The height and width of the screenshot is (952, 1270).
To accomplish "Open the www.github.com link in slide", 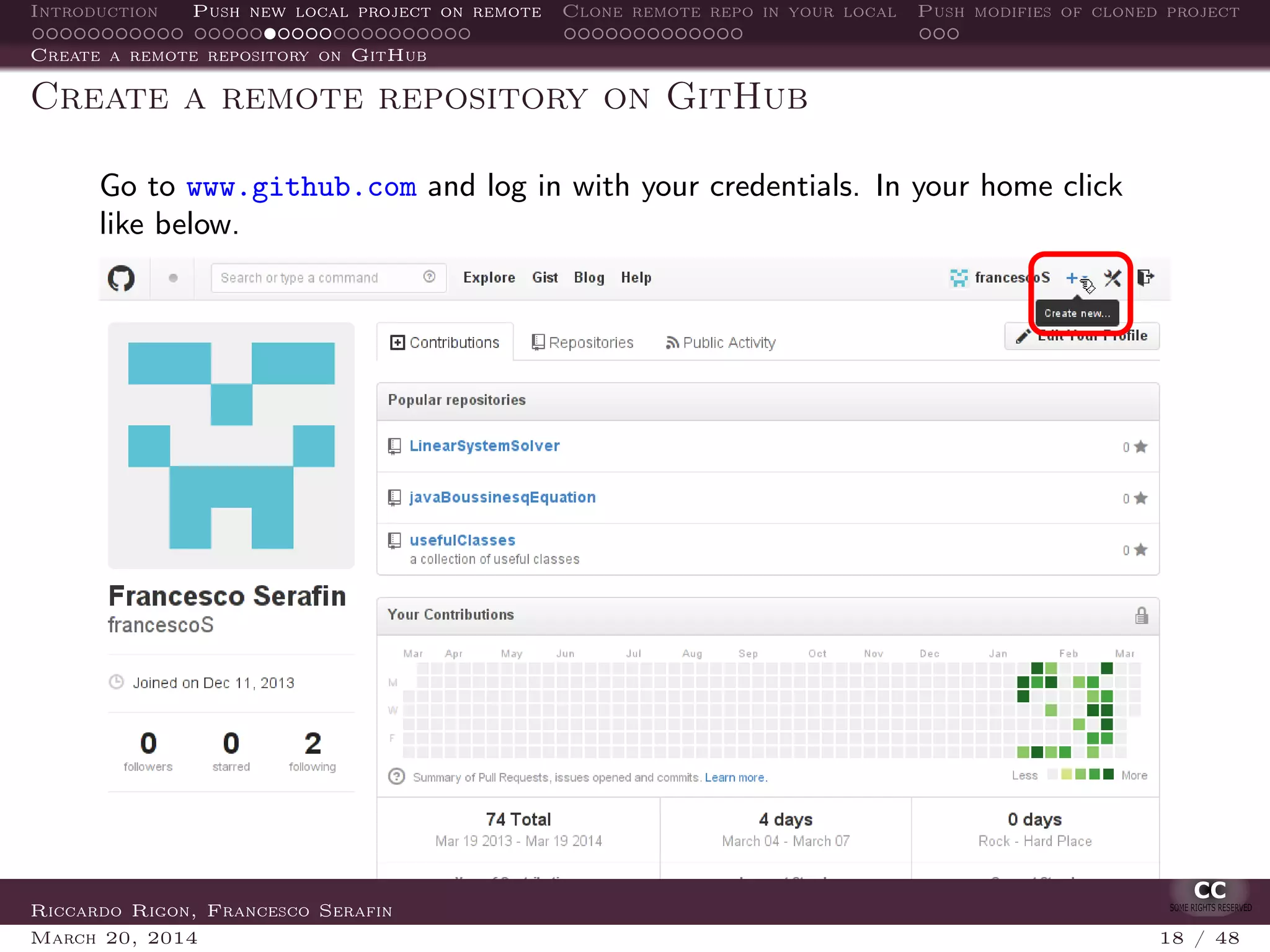I will tap(301, 187).
